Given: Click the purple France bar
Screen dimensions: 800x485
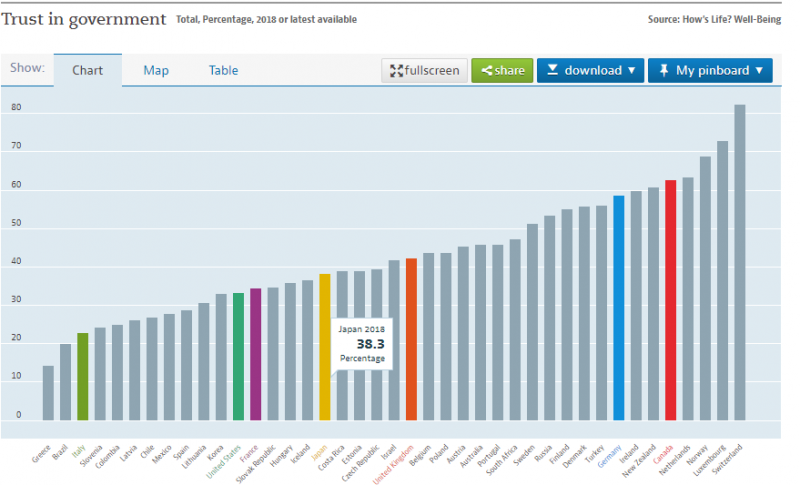Looking at the screenshot, I should tap(255, 355).
